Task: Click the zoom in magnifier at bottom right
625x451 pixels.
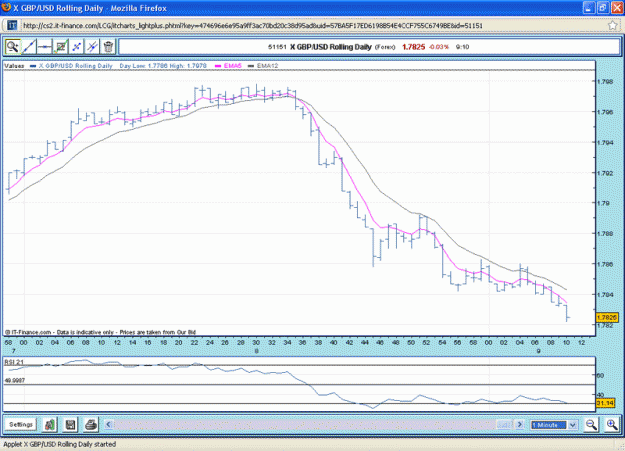Action: tap(611, 425)
